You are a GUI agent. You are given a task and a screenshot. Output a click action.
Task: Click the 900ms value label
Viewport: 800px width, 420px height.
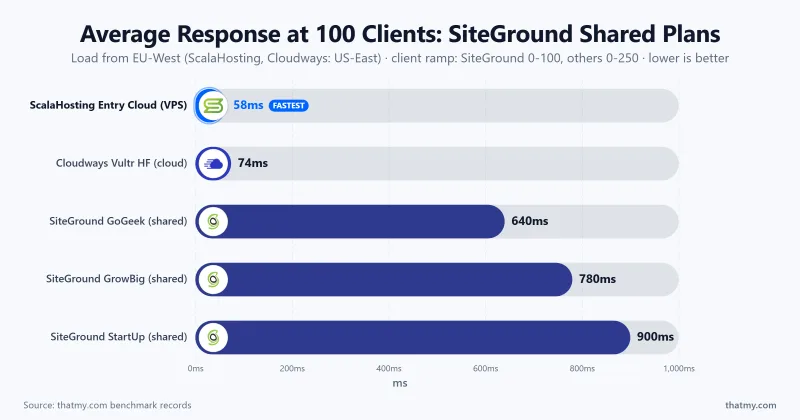tap(655, 337)
